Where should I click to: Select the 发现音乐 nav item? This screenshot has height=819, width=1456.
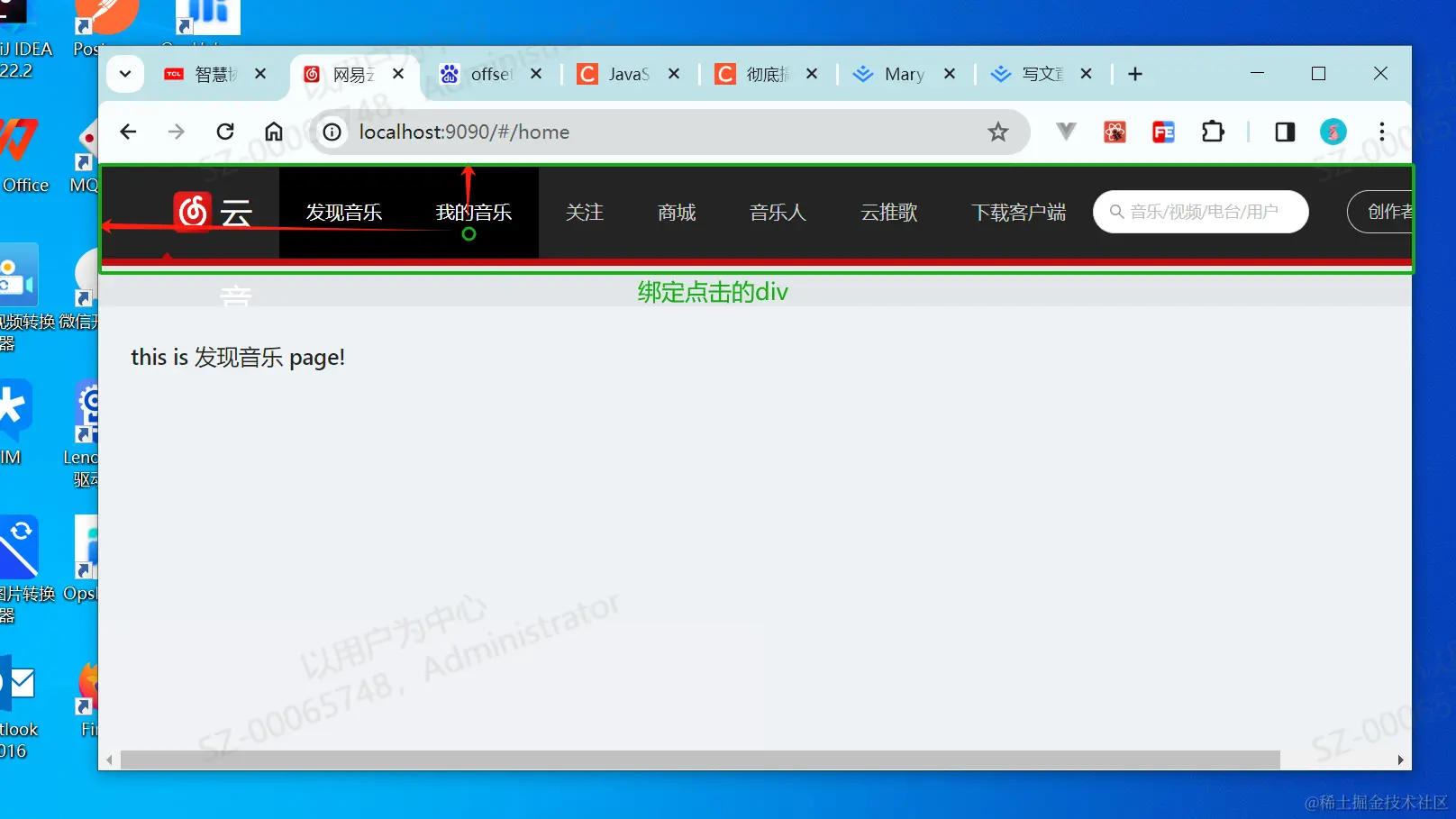[344, 213]
